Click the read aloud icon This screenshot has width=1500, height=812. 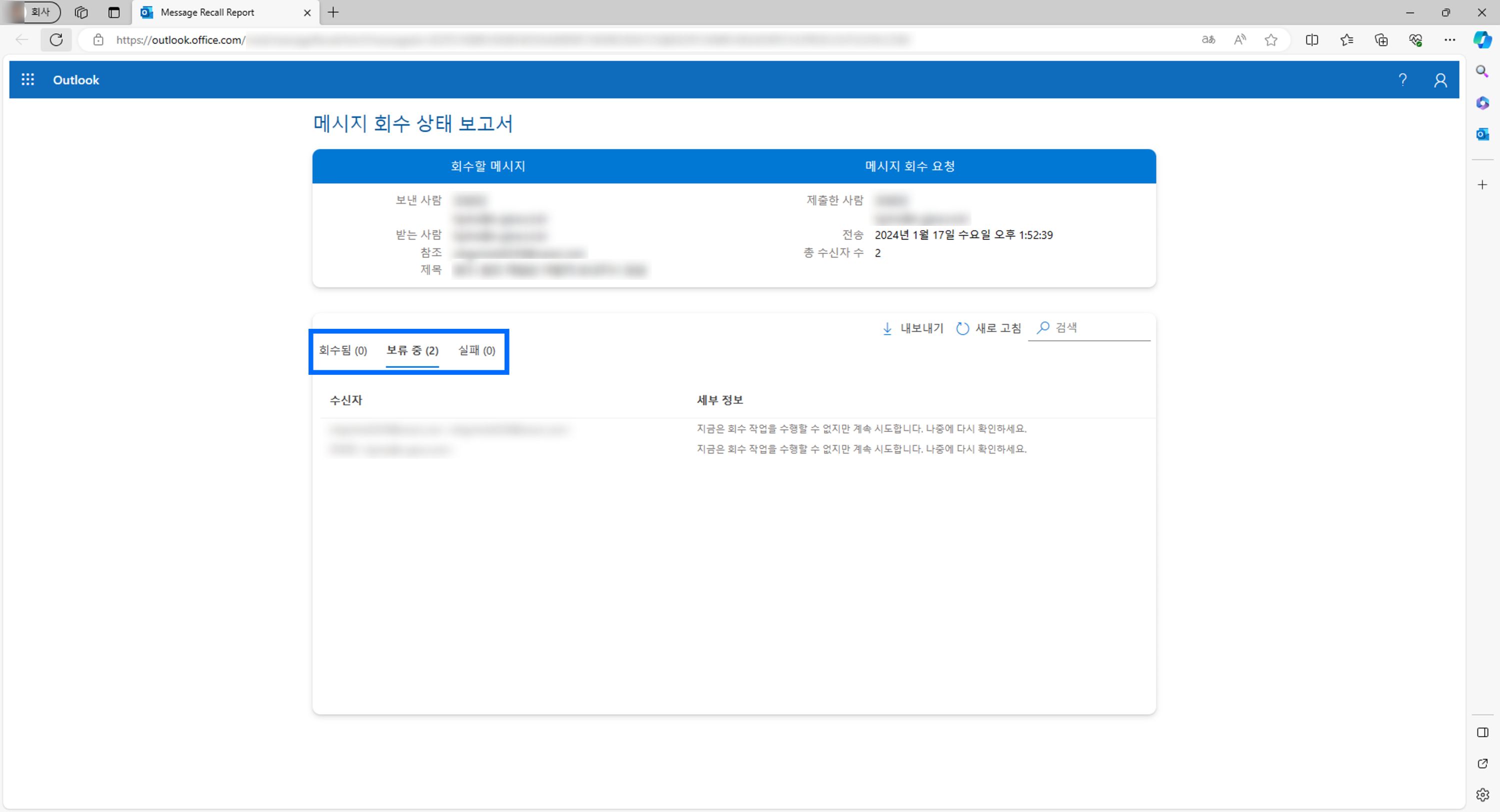click(1239, 39)
